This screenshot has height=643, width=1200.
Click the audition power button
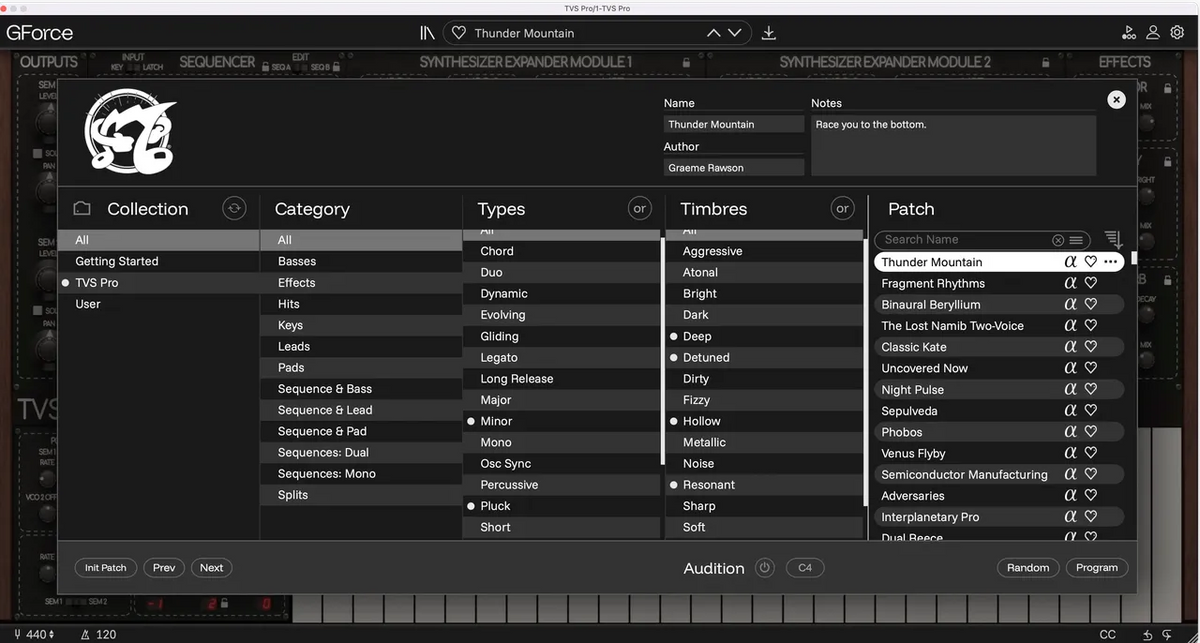765,568
